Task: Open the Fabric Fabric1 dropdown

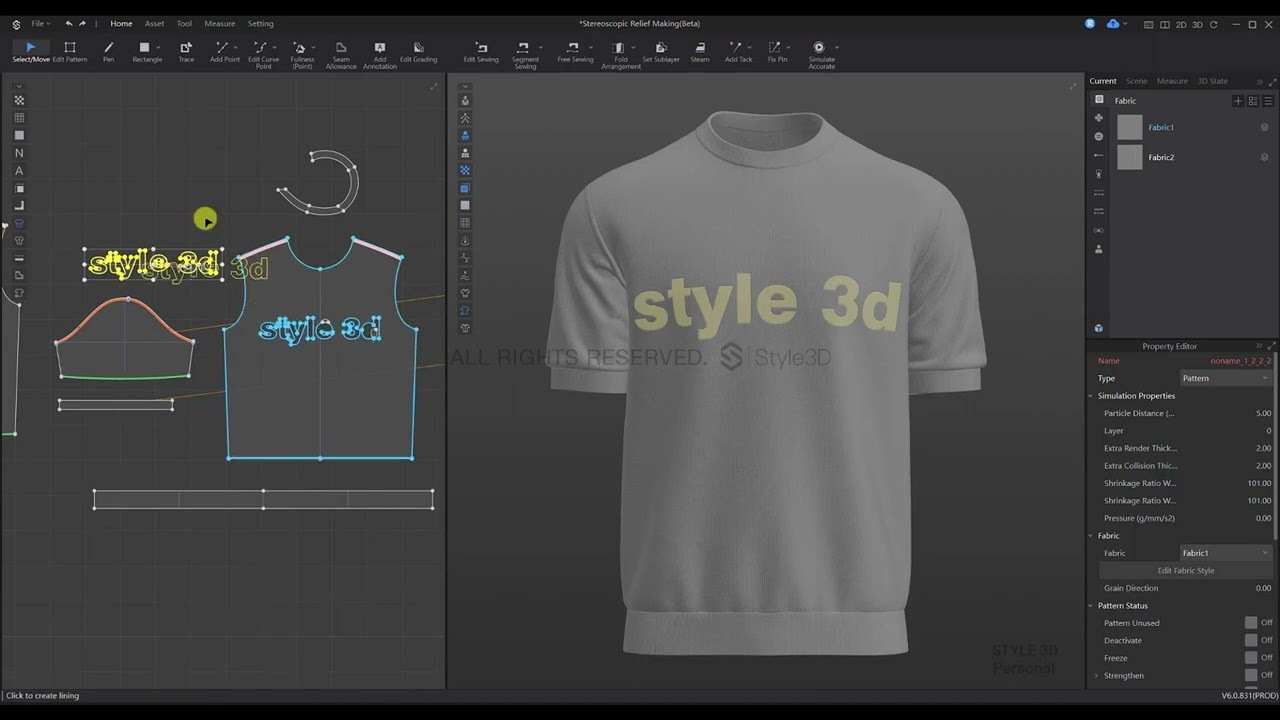Action: click(x=1225, y=553)
